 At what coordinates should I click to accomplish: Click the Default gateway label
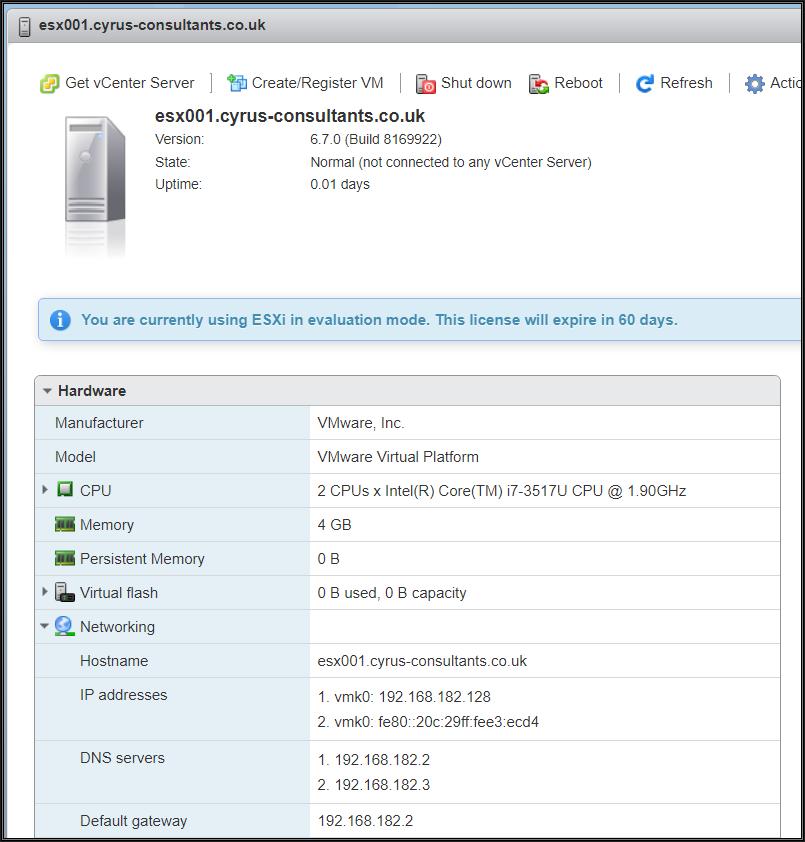(x=133, y=821)
